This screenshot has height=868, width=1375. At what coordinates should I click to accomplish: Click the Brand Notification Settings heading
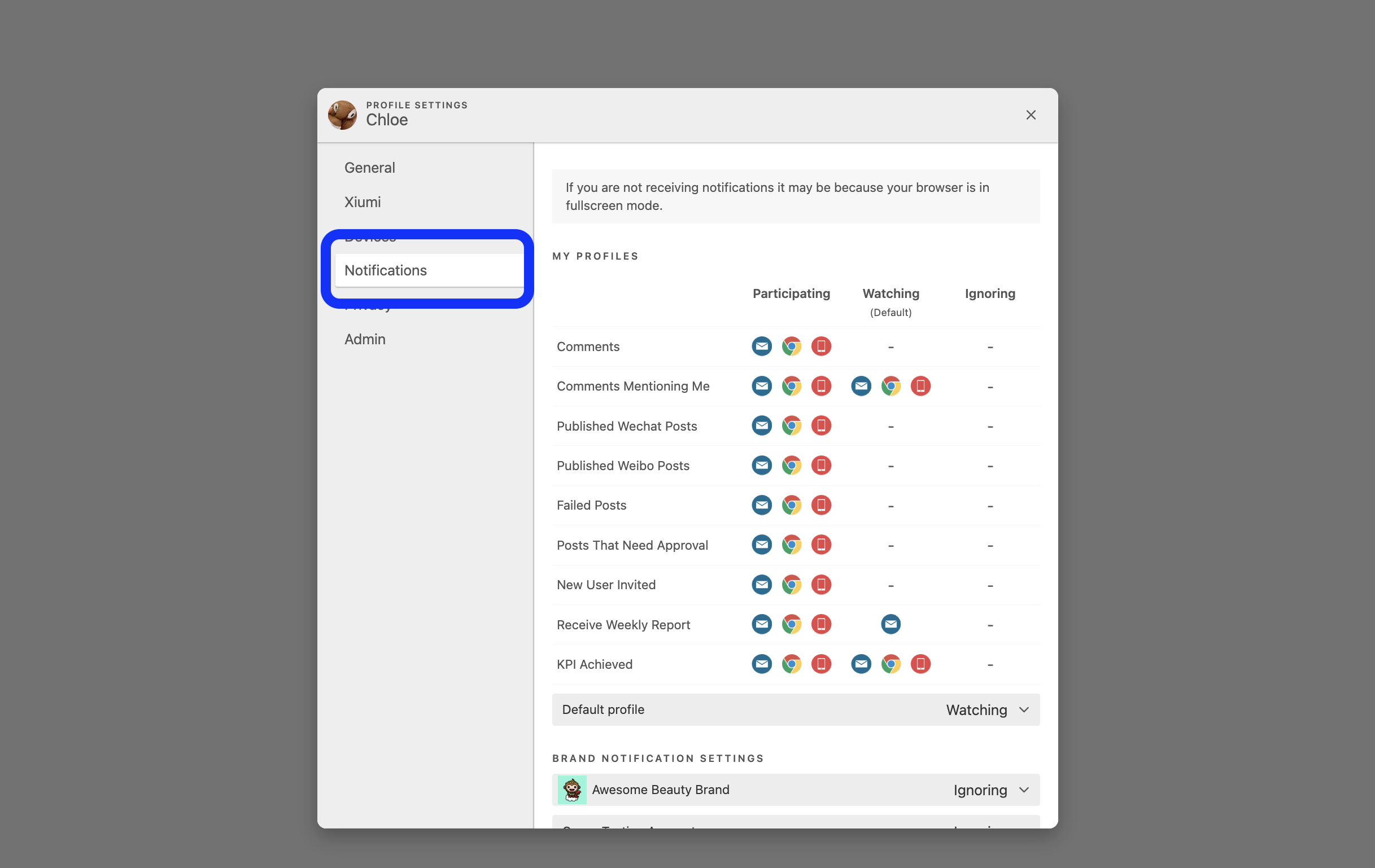pos(658,759)
